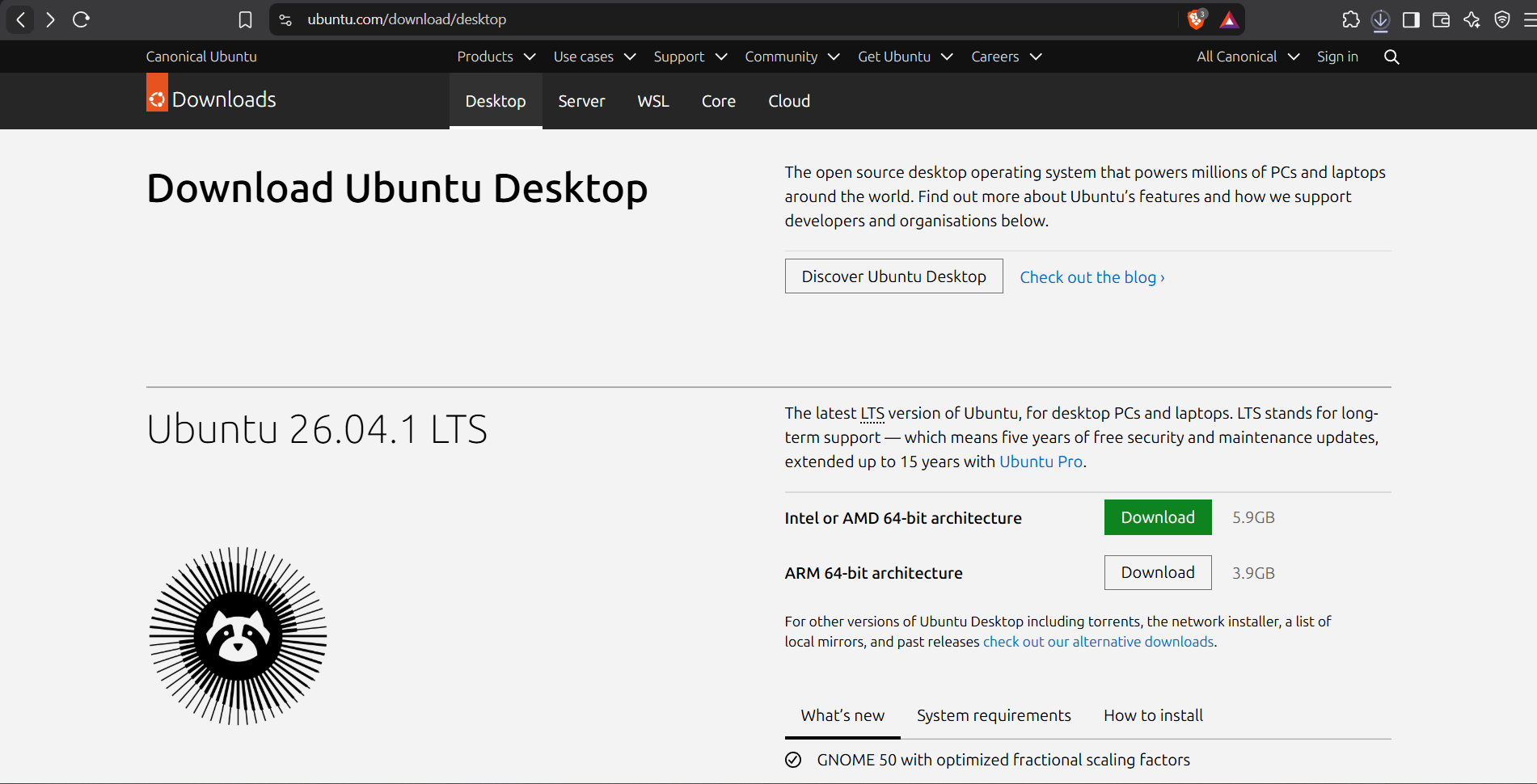1537x784 pixels.
Task: Open Brave Shields lion icon
Action: click(x=1197, y=19)
